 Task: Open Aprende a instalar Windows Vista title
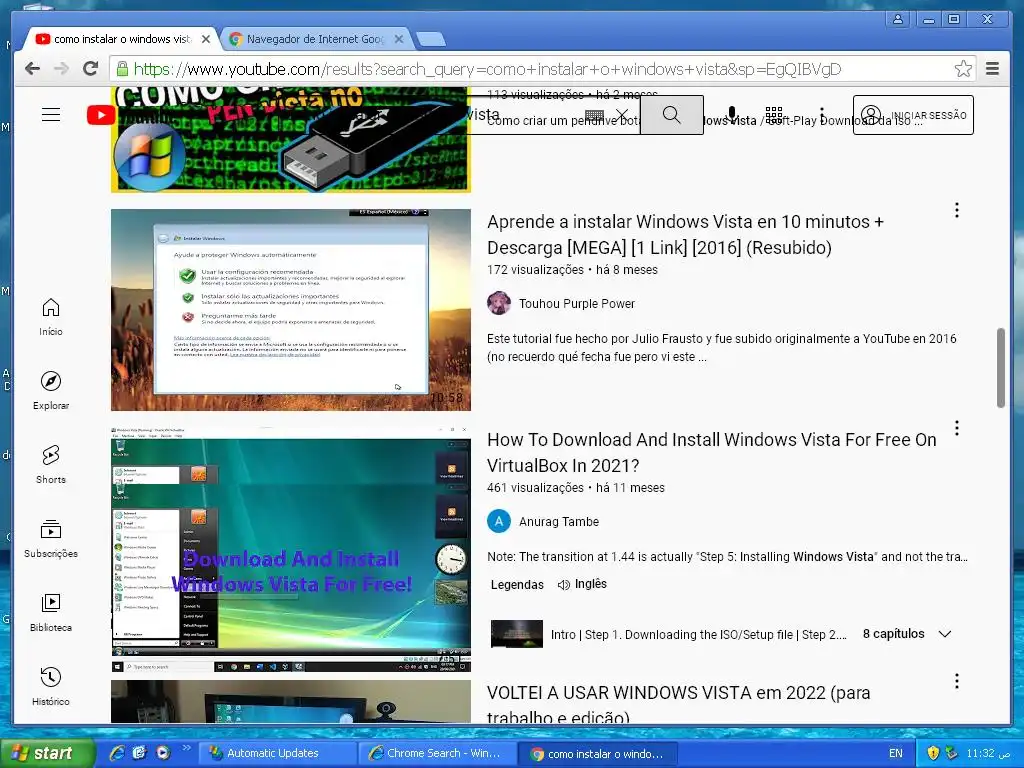(x=685, y=234)
